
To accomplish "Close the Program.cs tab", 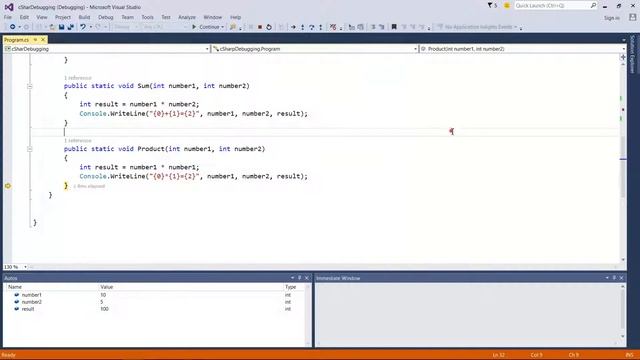I will click(43, 40).
